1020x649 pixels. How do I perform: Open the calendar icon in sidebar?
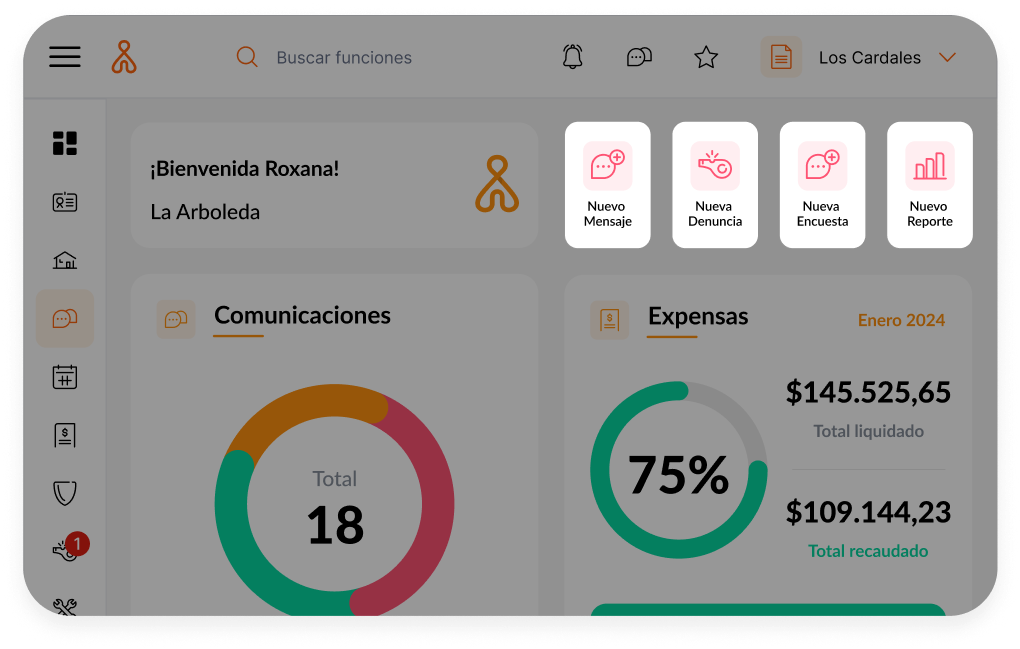point(65,377)
